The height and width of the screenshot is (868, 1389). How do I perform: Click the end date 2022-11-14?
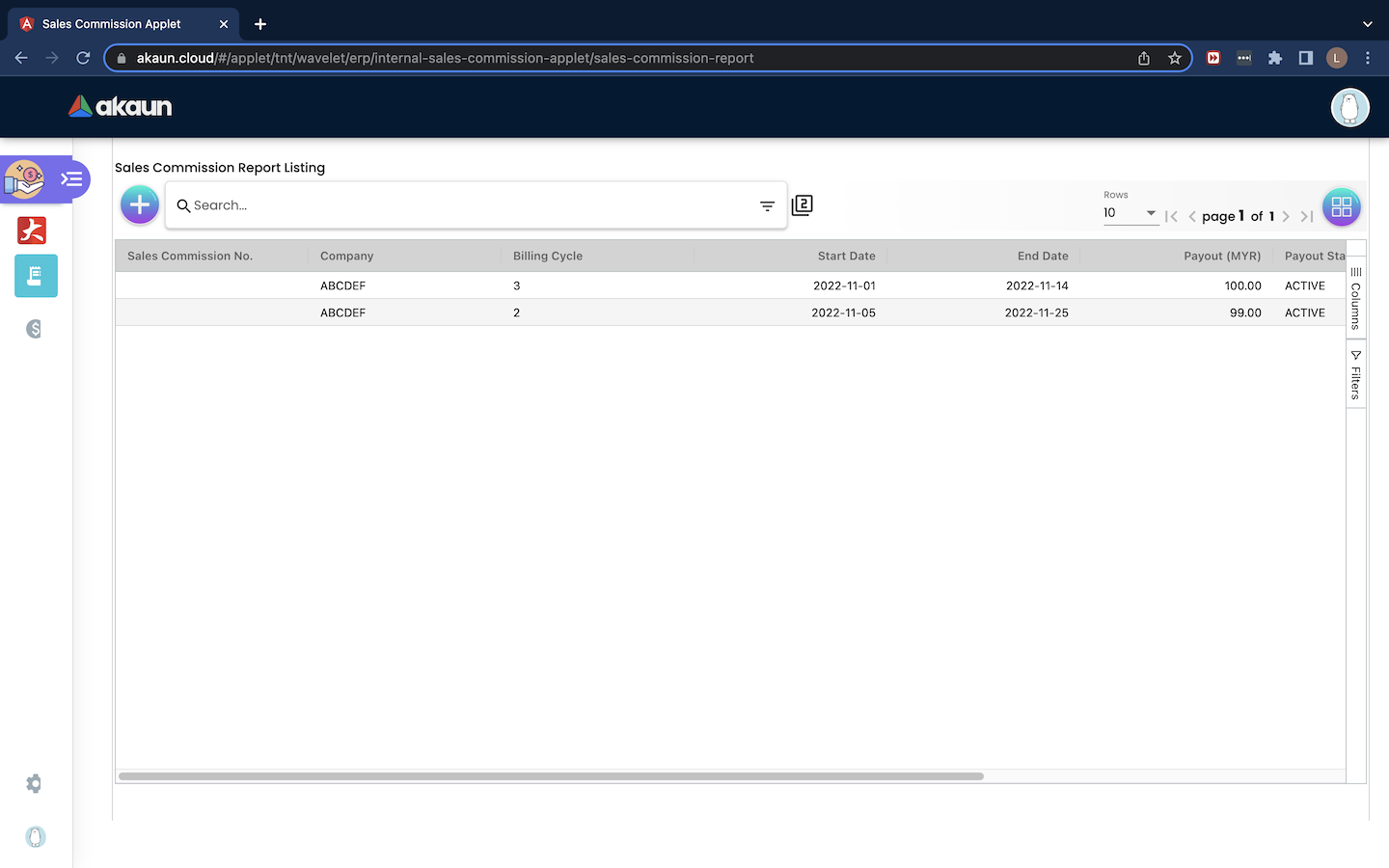(1037, 285)
